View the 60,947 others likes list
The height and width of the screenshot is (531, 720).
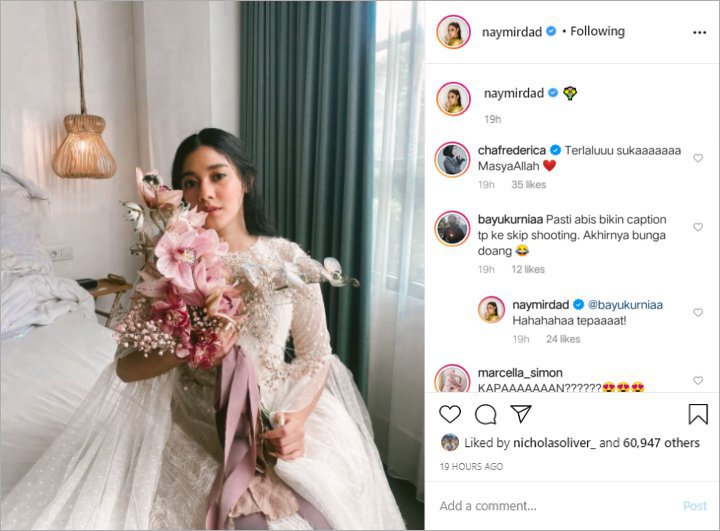tap(661, 443)
